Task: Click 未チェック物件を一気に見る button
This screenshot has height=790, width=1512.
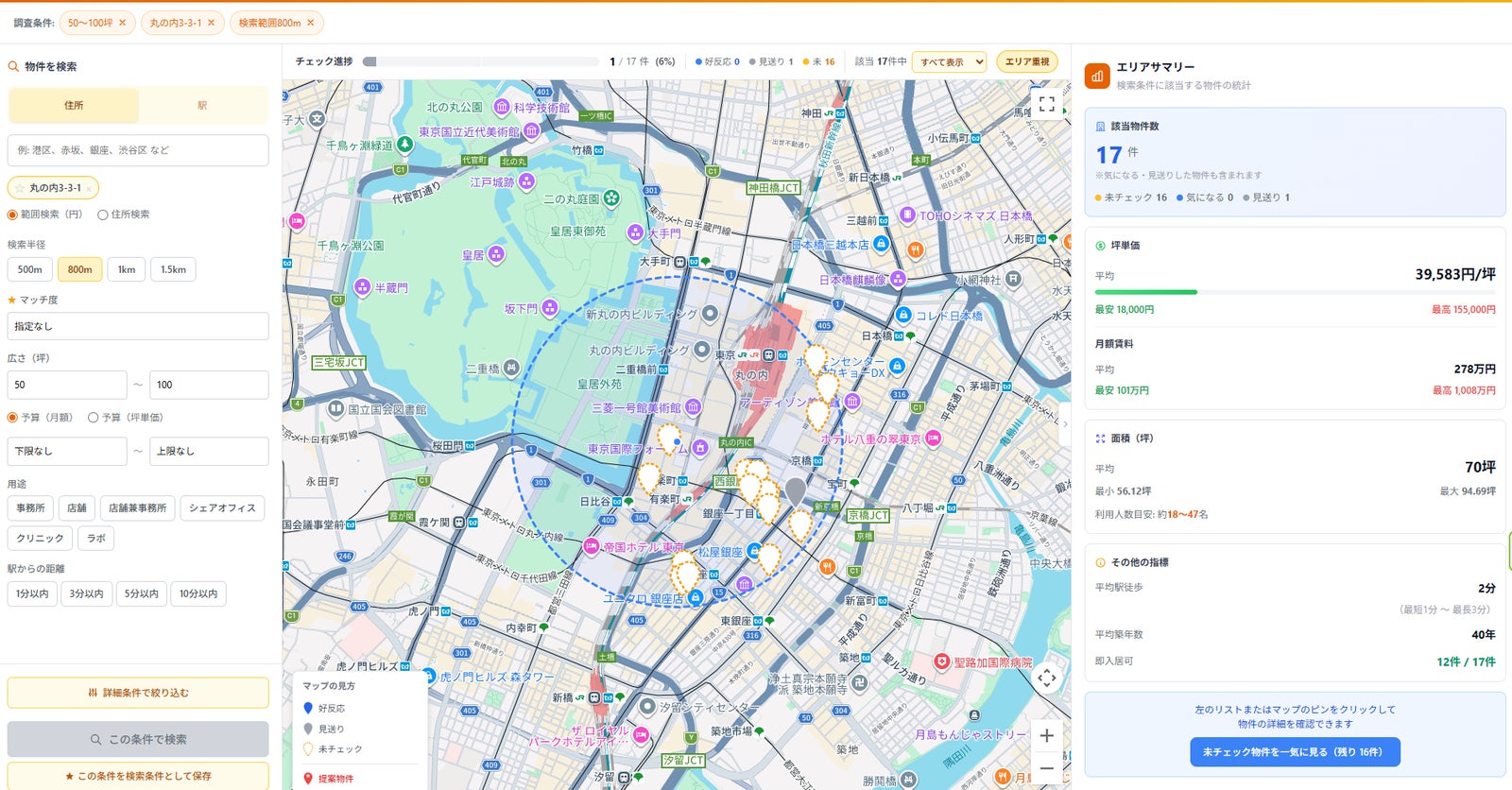Action: pos(1295,752)
